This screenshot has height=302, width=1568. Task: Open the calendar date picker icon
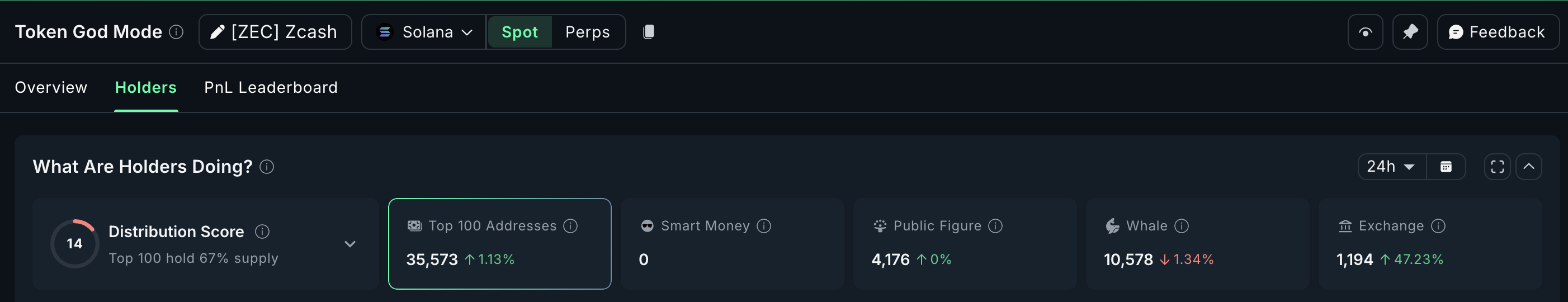pos(1446,167)
